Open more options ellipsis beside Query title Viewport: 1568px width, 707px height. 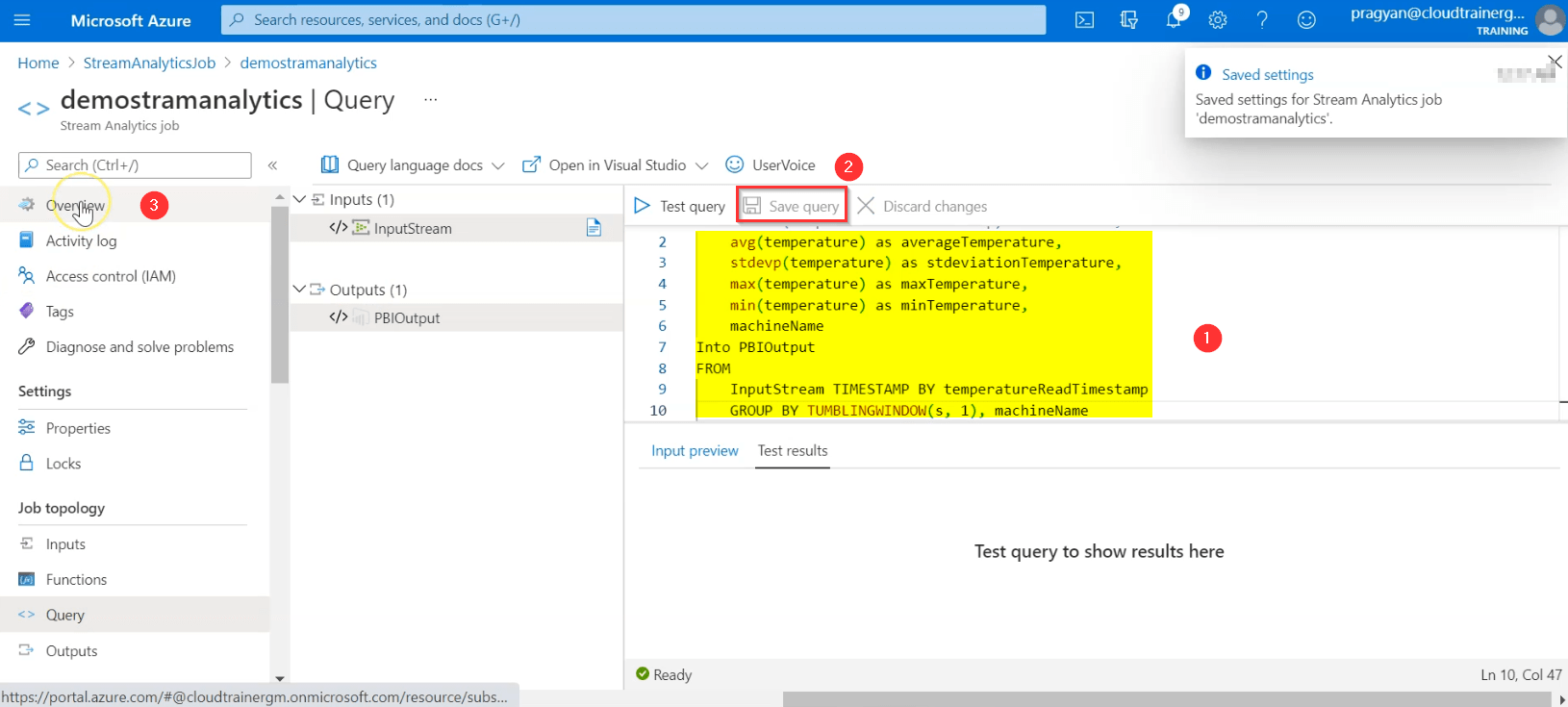(x=431, y=99)
